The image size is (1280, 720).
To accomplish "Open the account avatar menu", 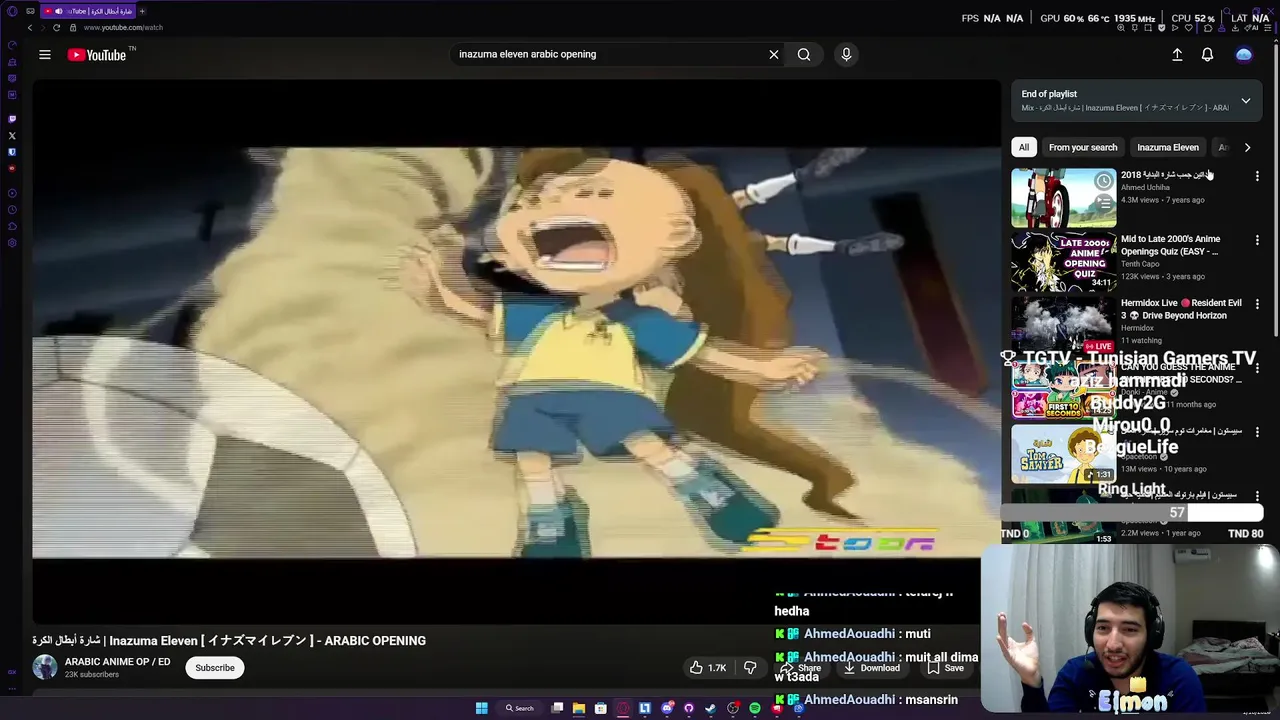I will 1244,55.
